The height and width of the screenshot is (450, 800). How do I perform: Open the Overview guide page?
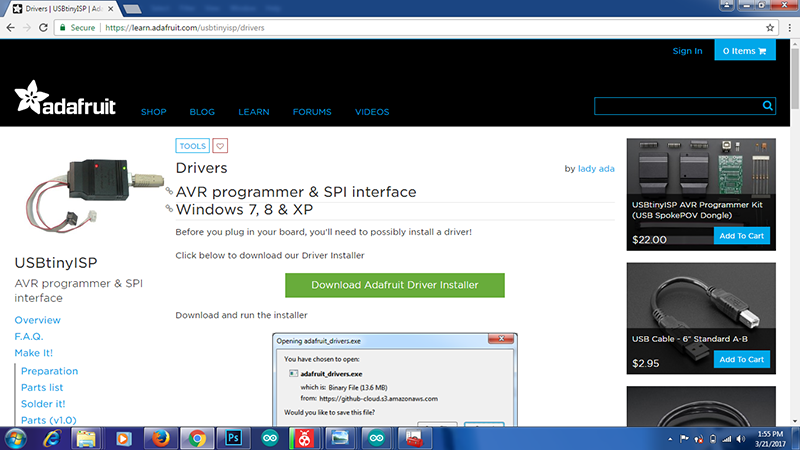coord(37,320)
